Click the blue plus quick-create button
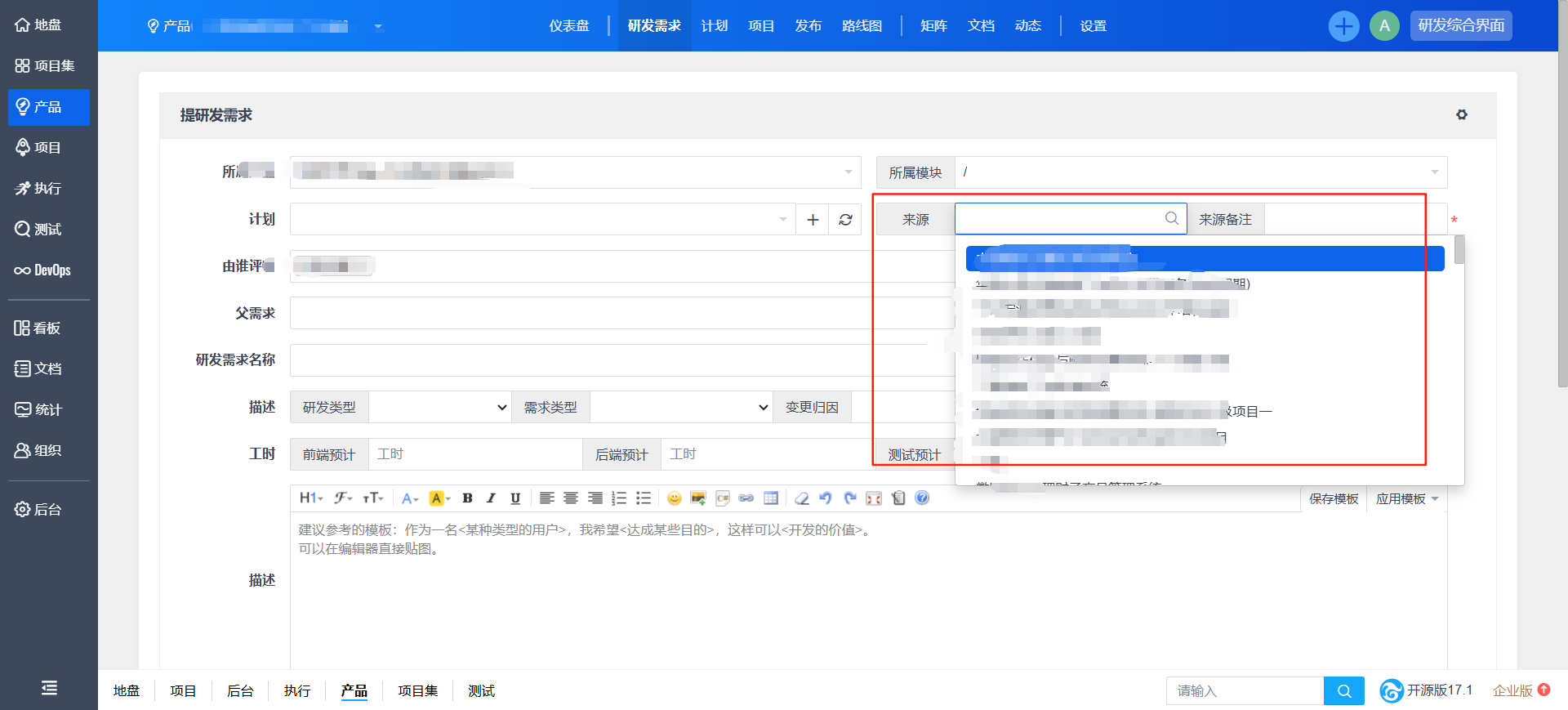This screenshot has height=710, width=1568. [1343, 26]
